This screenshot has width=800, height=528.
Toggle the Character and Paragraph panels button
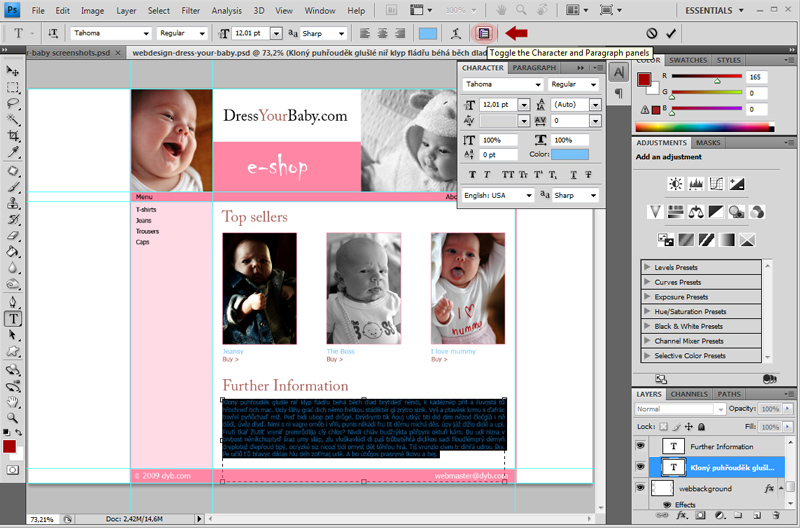[485, 33]
